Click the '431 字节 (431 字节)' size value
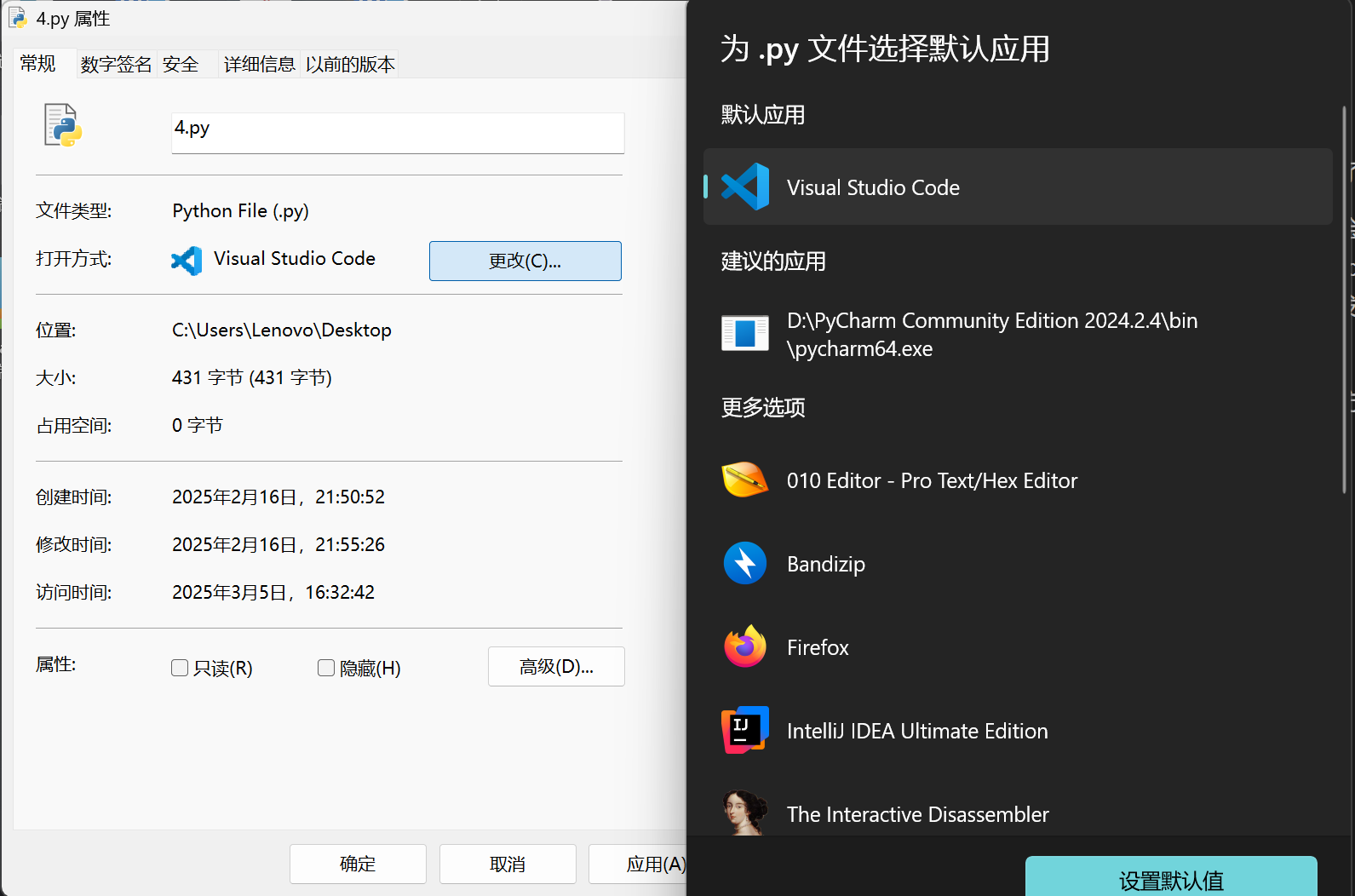The width and height of the screenshot is (1355, 896). [x=252, y=377]
